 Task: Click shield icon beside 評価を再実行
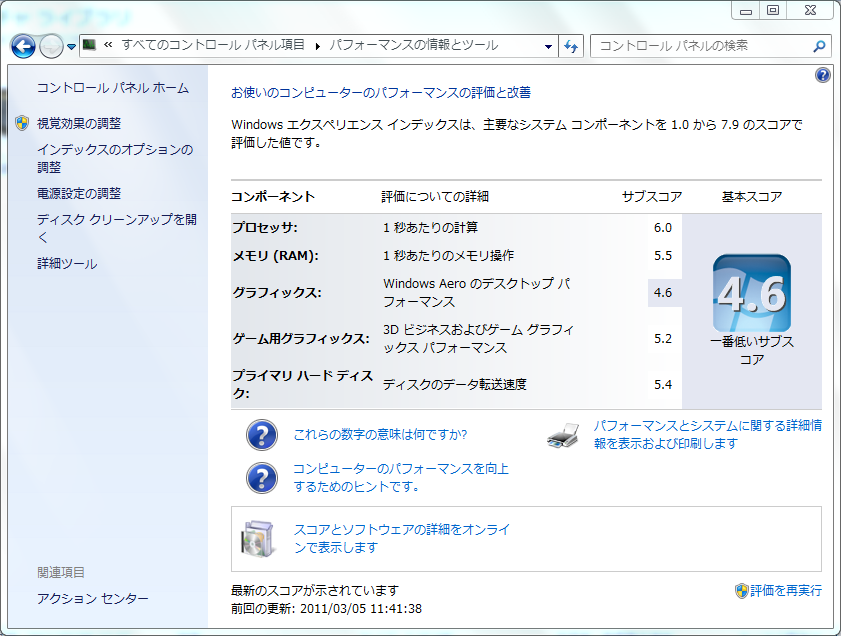tap(741, 591)
